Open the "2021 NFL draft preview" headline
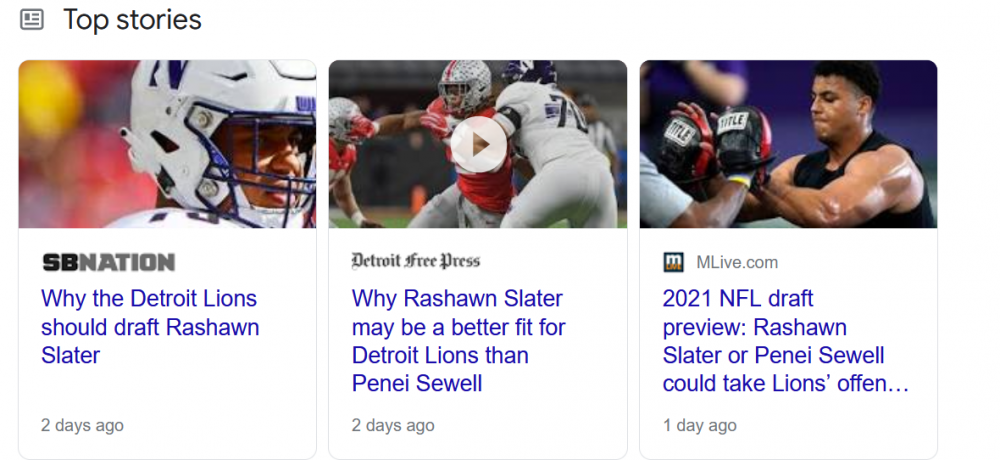The image size is (1000, 460). point(774,341)
